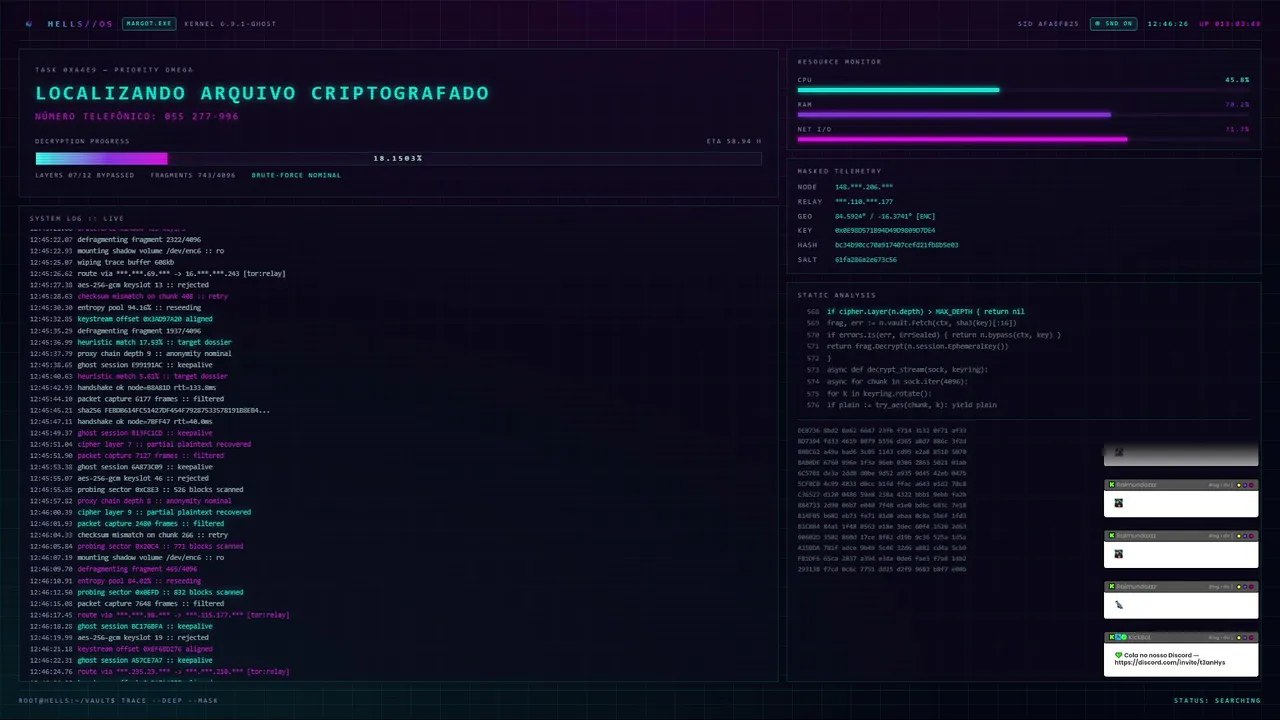Click the ETA 58.94 H readout
1280x720 pixels.
[x=734, y=141]
